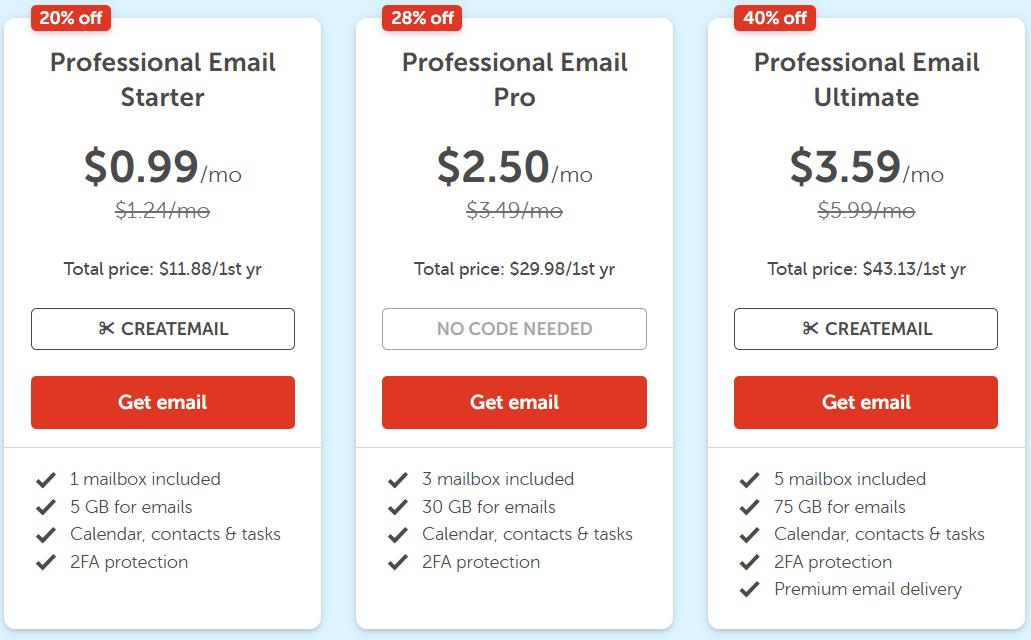Viewport: 1031px width, 640px height.
Task: Select the Professional Email Pro heading
Action: coord(514,80)
